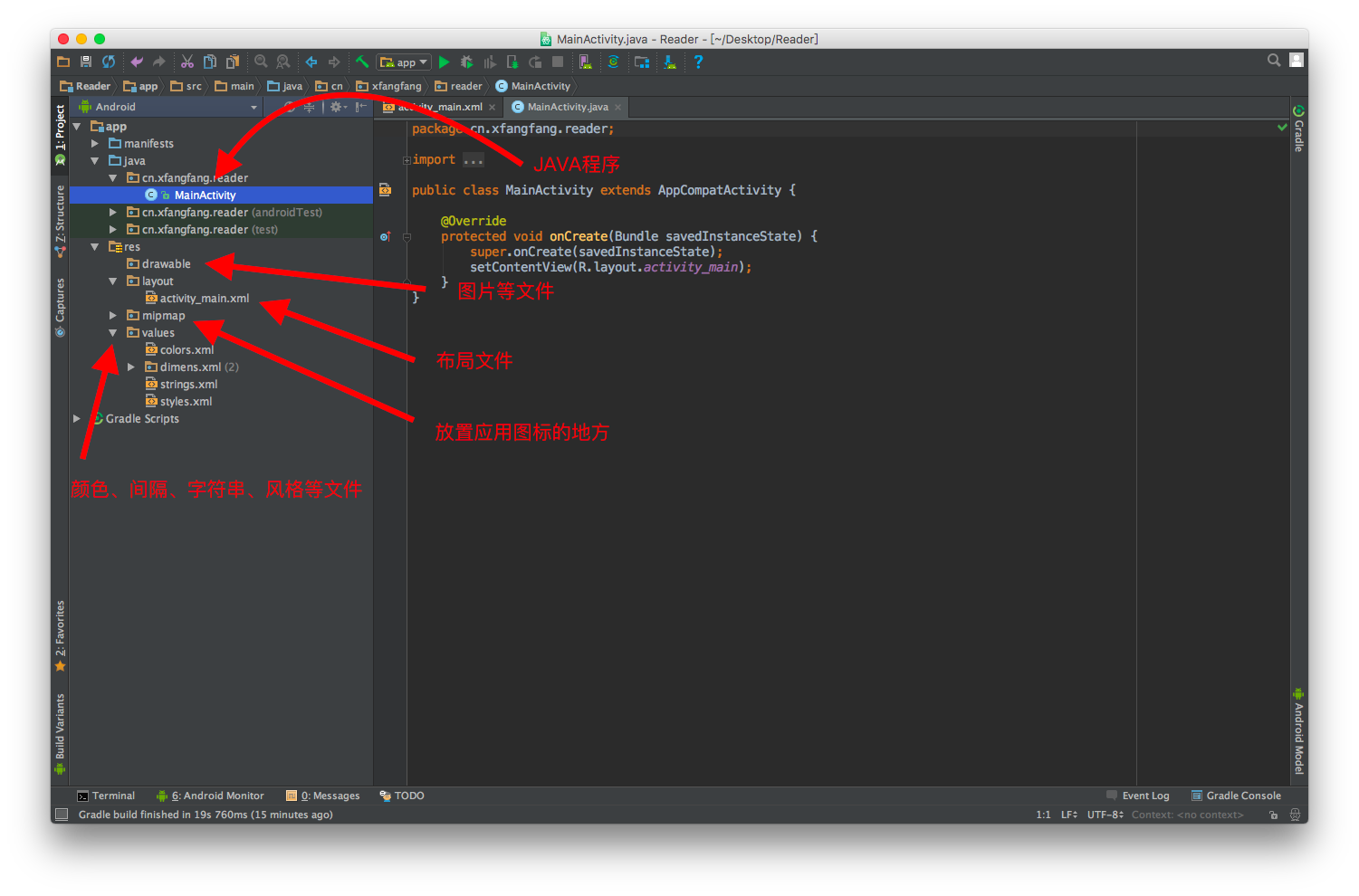
Task: Open the Android project view dropdown
Action: [168, 107]
